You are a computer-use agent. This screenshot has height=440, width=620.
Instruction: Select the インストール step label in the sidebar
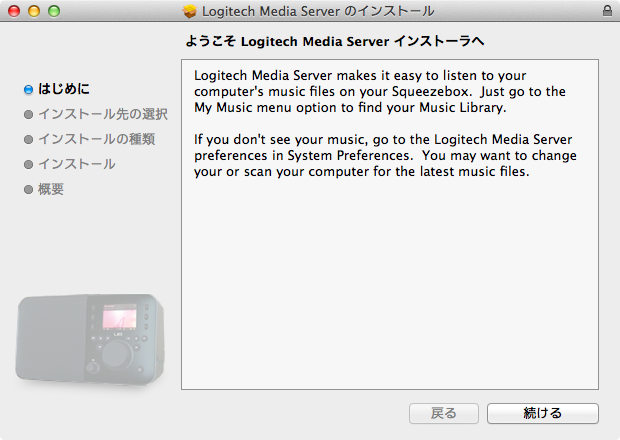76,164
